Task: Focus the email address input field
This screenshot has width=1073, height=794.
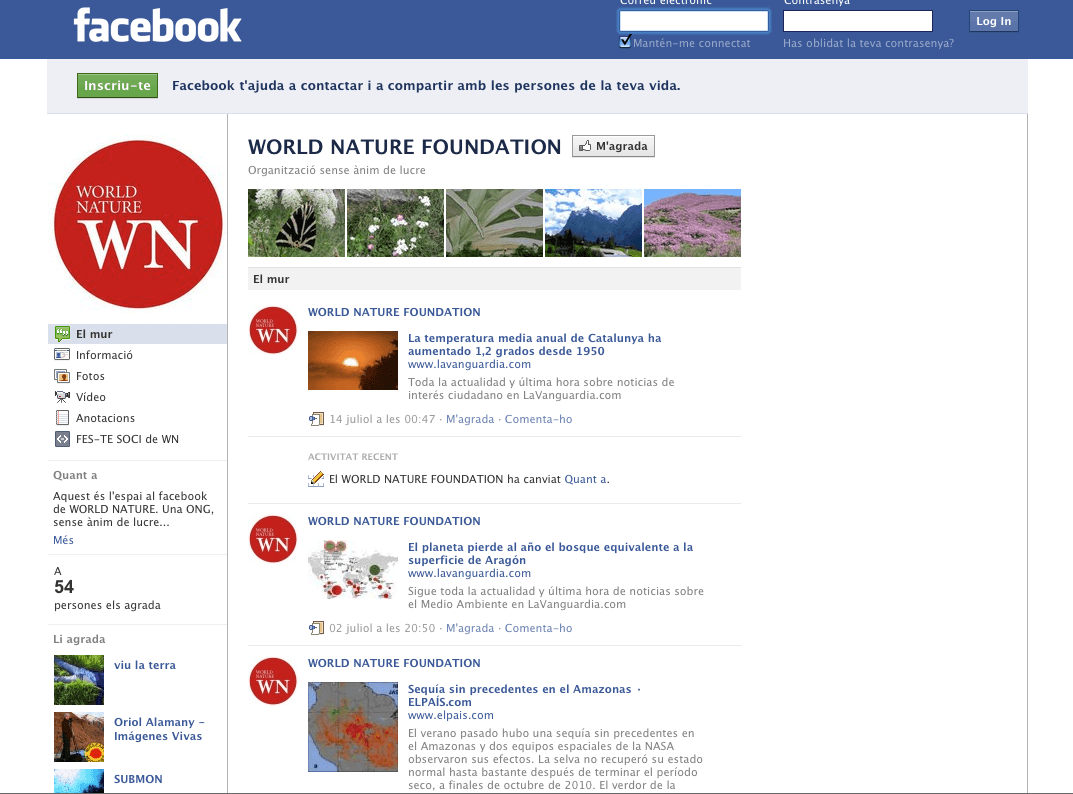Action: [x=693, y=21]
